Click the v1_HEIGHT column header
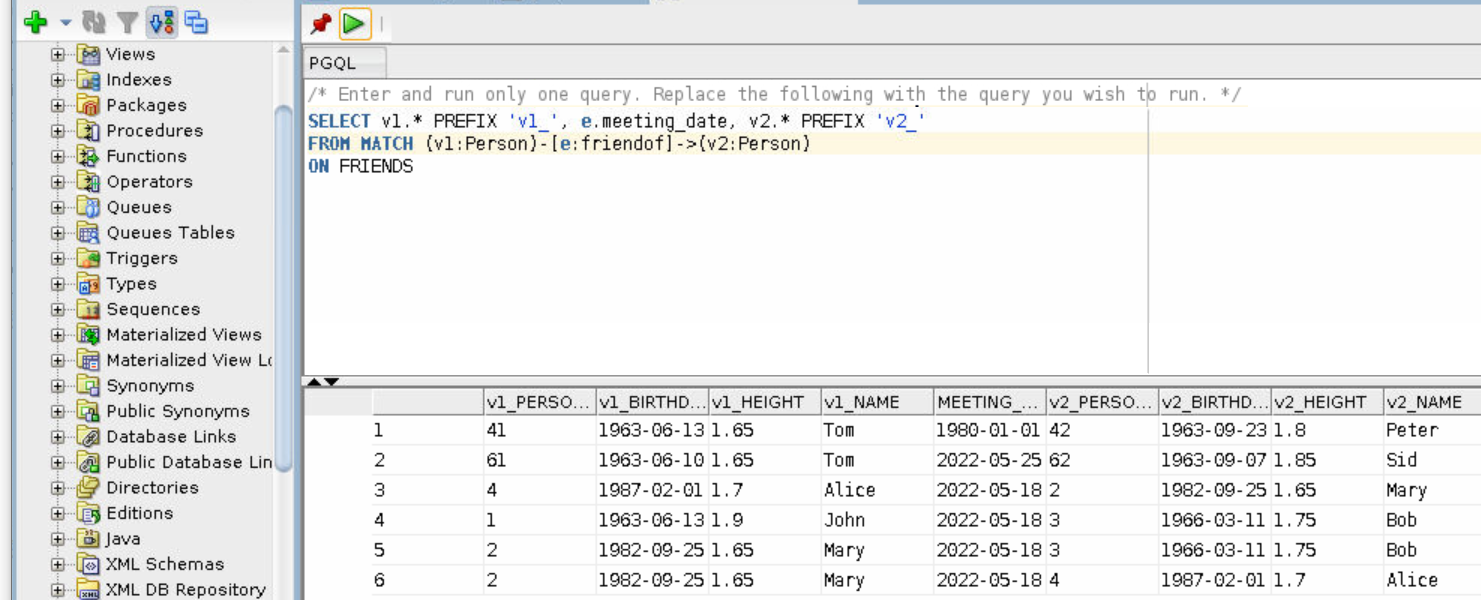 pyautogui.click(x=765, y=402)
